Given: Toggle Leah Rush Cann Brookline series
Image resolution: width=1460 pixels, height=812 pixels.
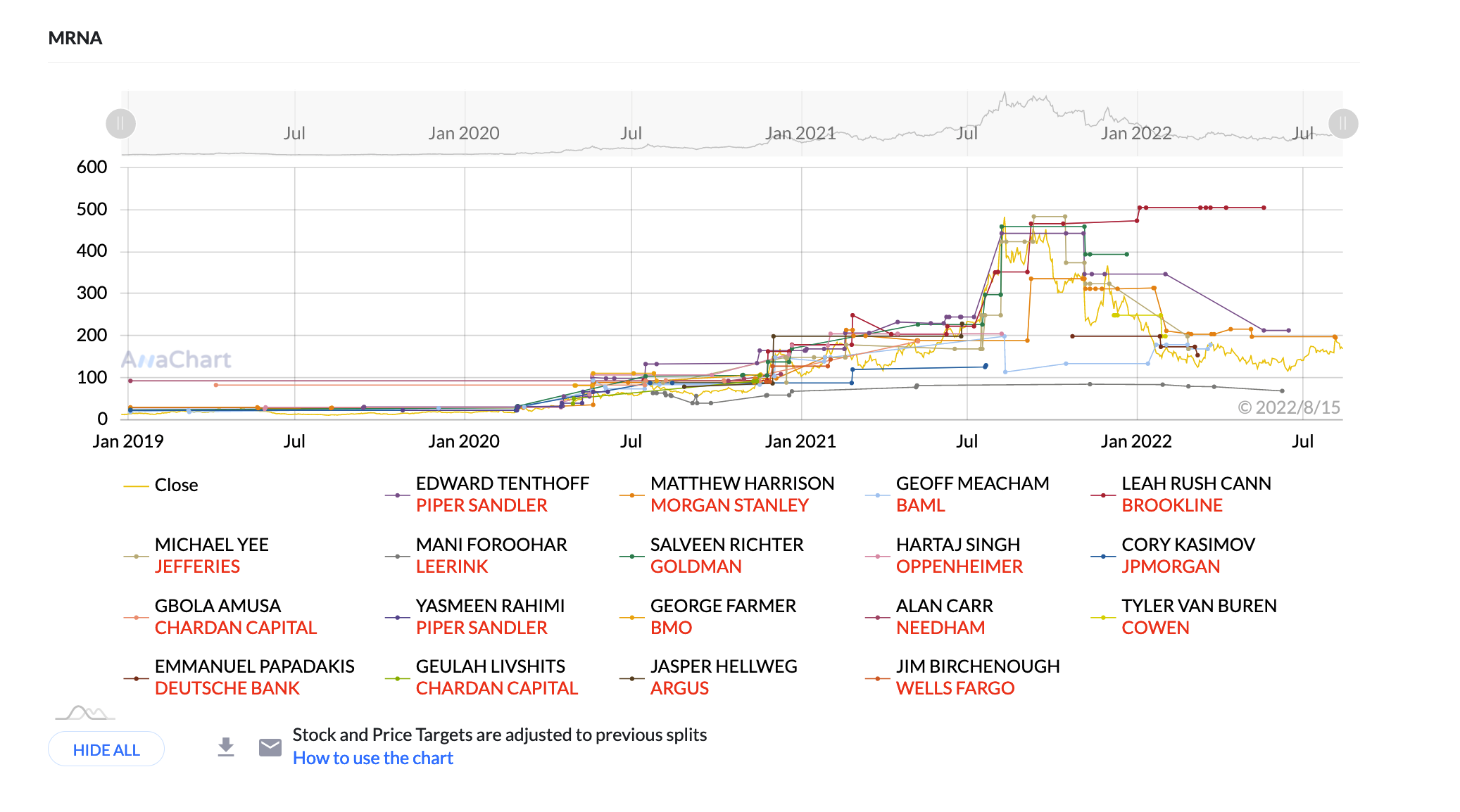Looking at the screenshot, I should (x=1181, y=495).
